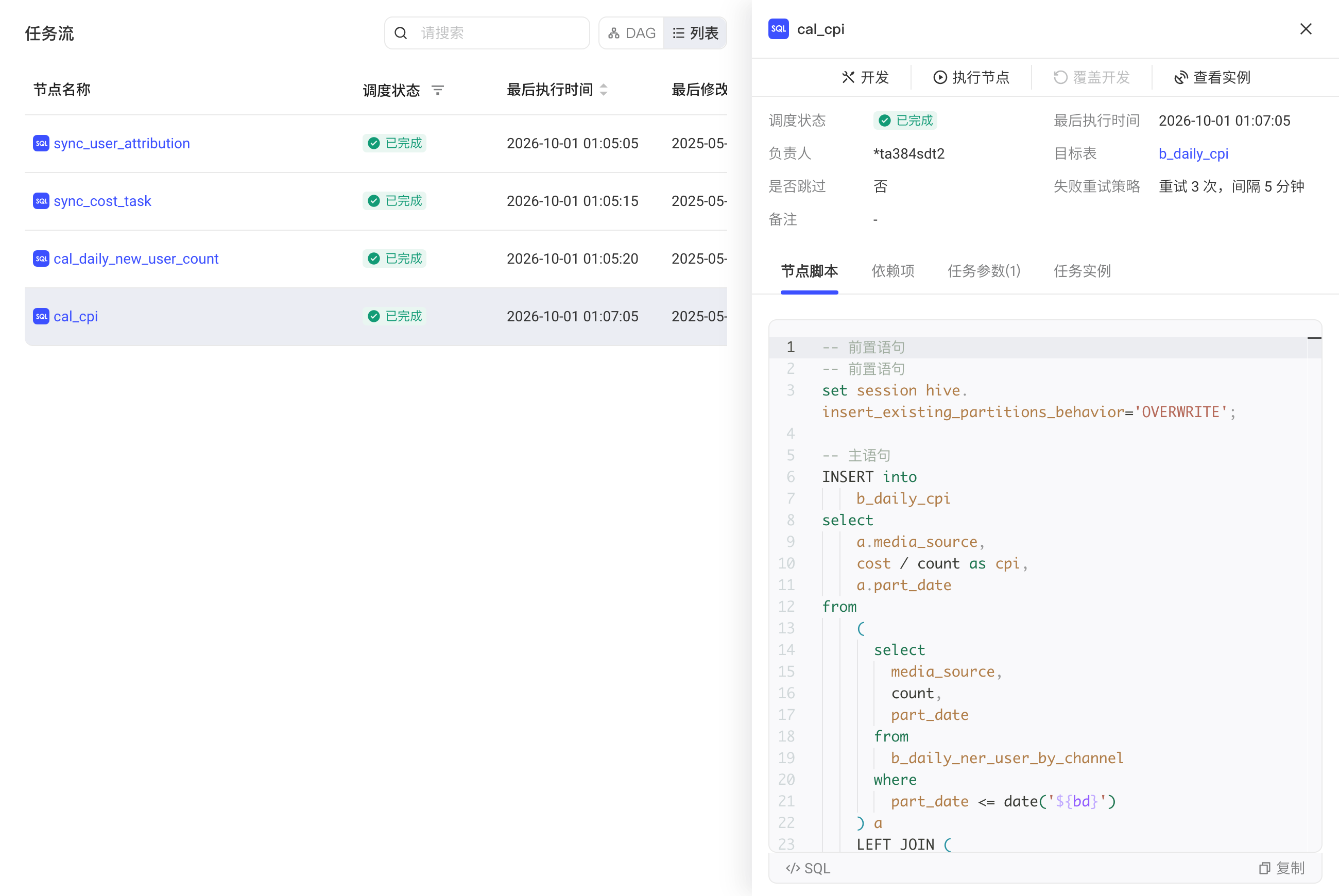
Task: Open the 调度状态 column filter icon
Action: pos(438,90)
